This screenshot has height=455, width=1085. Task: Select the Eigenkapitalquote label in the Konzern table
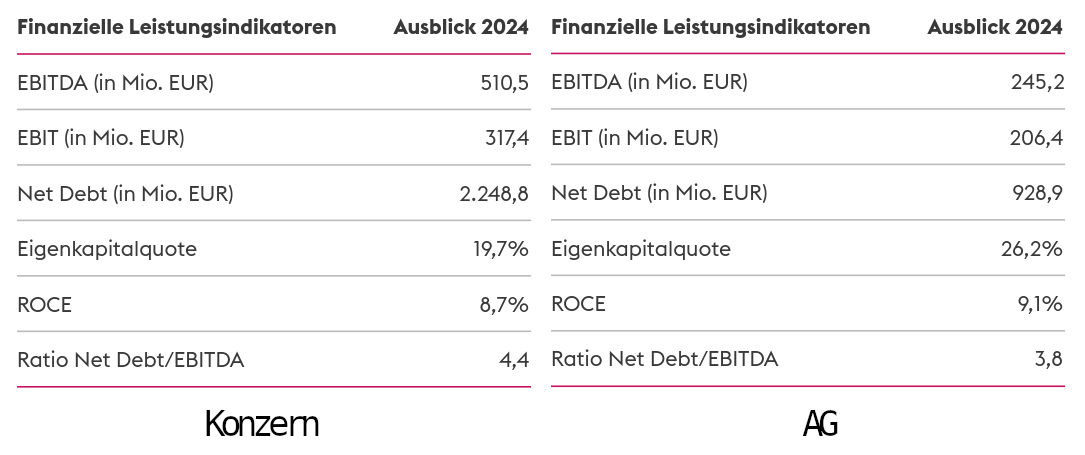tap(107, 249)
